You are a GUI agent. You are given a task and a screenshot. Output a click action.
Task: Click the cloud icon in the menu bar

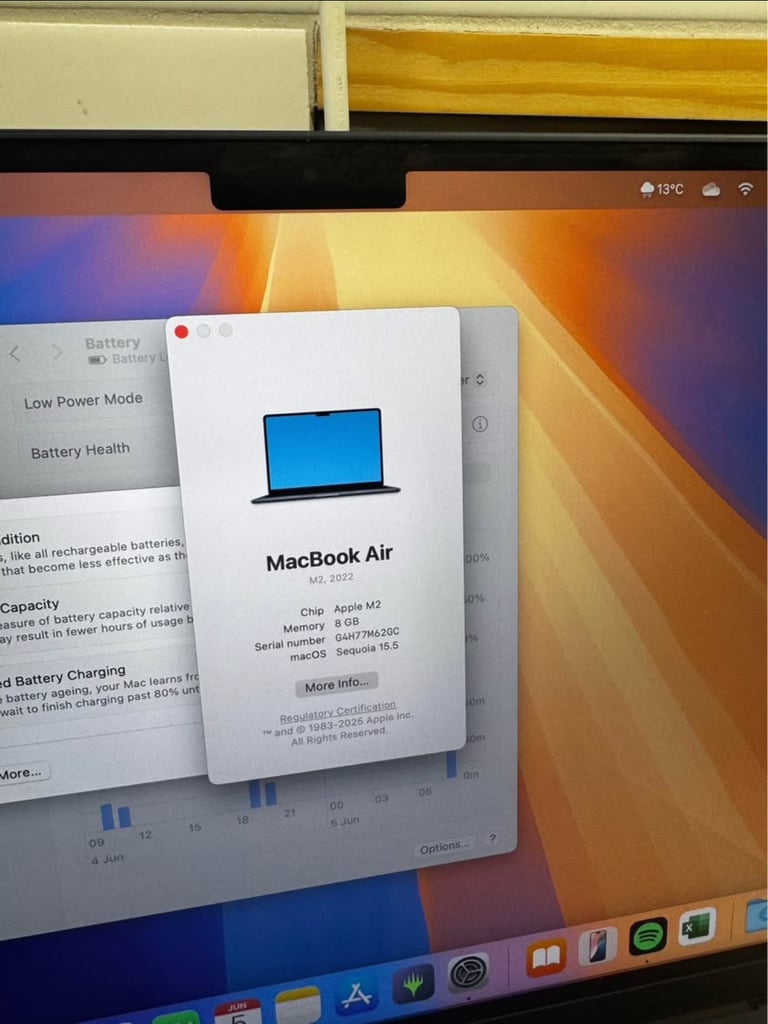tap(711, 189)
